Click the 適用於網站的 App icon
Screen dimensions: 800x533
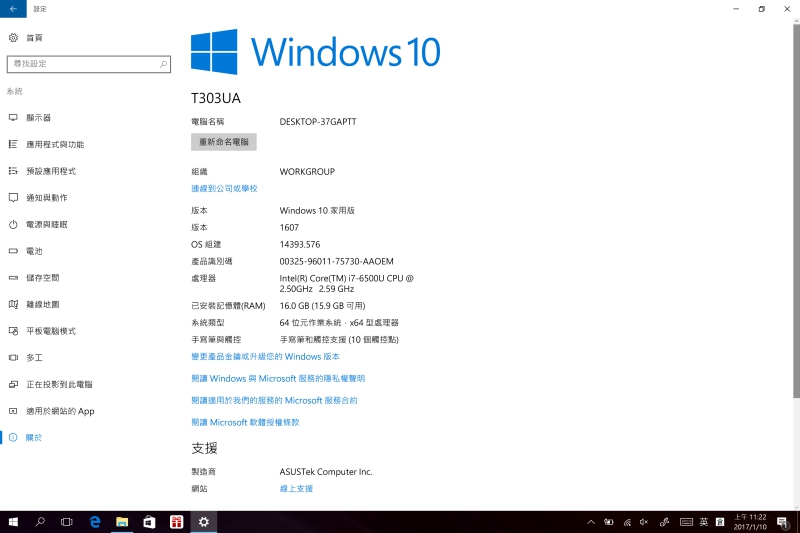13,411
